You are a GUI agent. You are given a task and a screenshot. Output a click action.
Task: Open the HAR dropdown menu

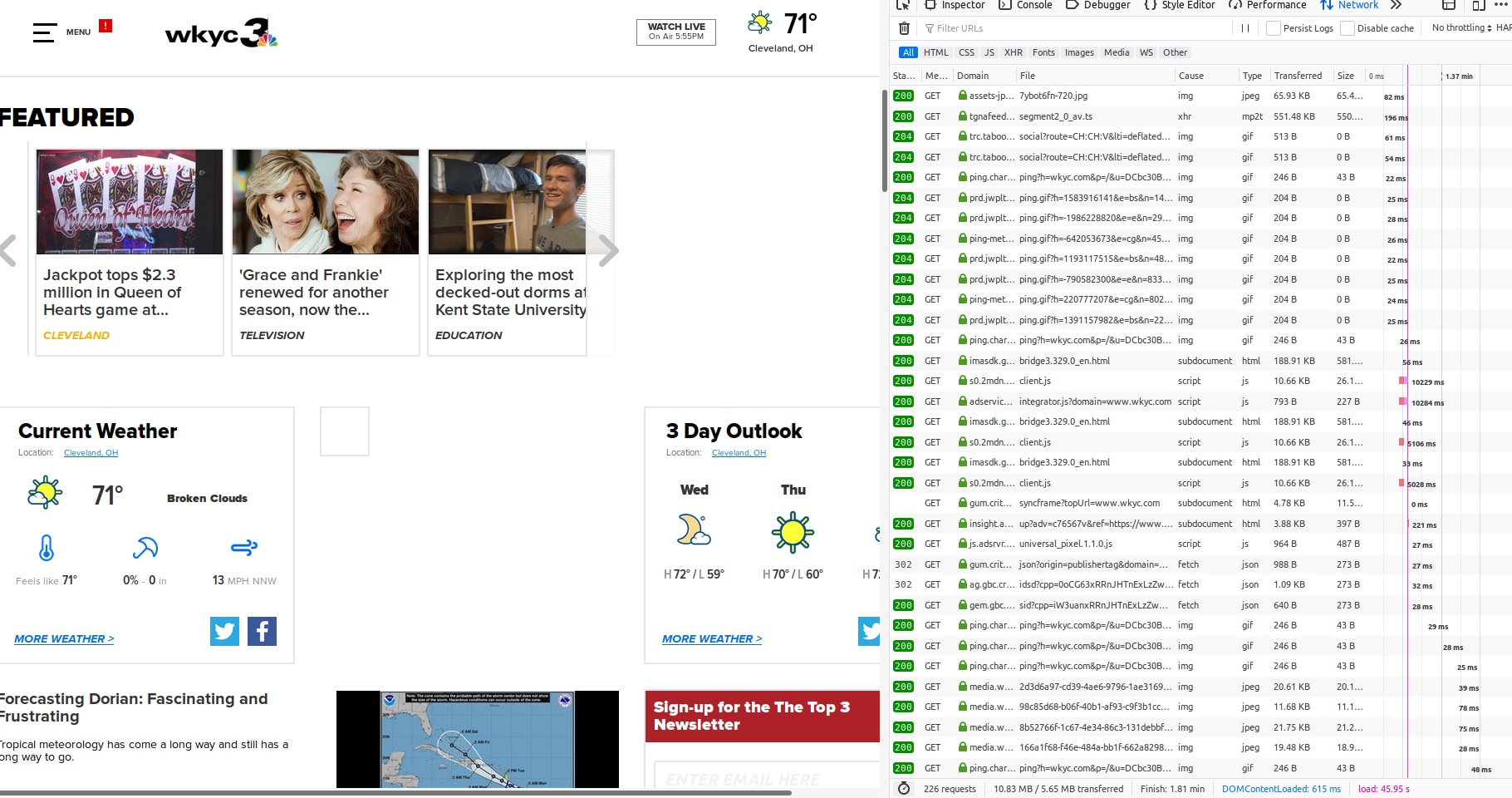point(1504,28)
